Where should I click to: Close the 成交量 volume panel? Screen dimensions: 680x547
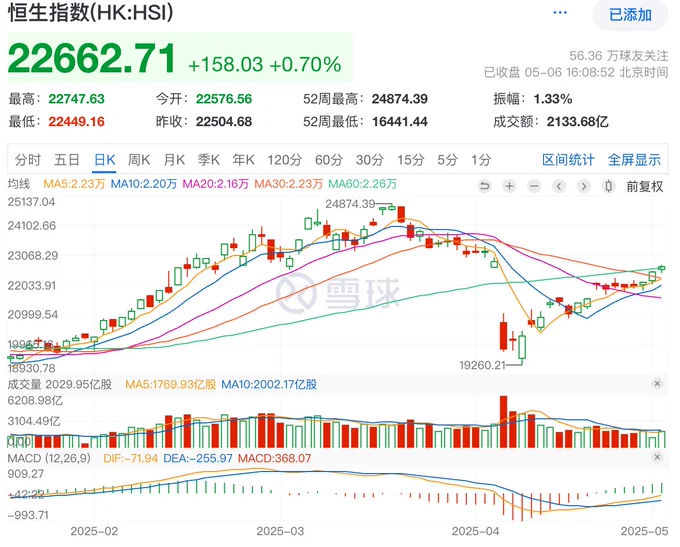click(657, 383)
